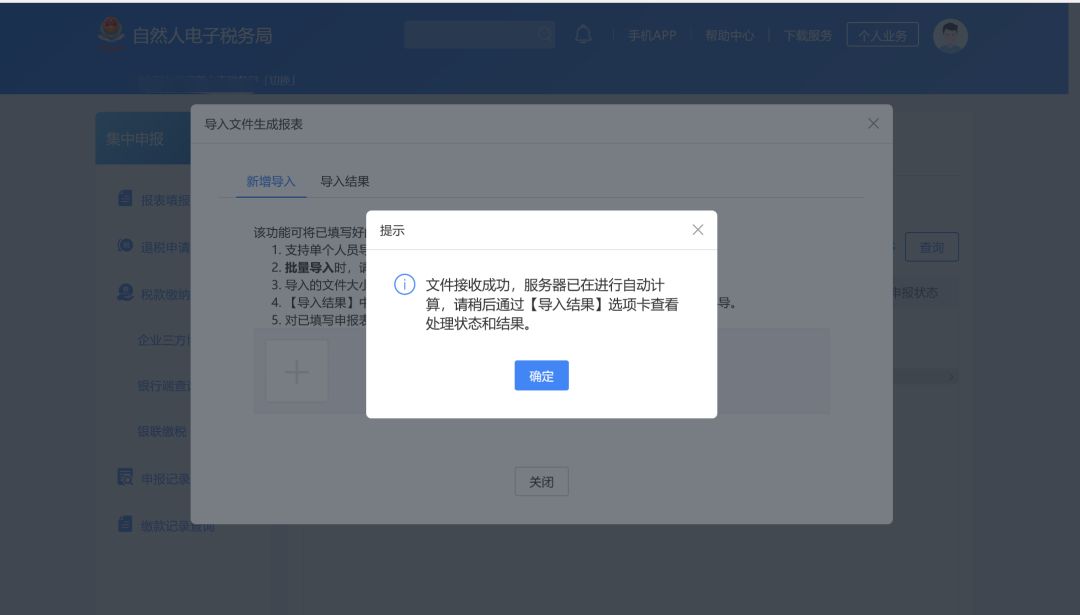Screen dimensions: 1080x615
Task: Focus the header search field
Action: (x=479, y=34)
